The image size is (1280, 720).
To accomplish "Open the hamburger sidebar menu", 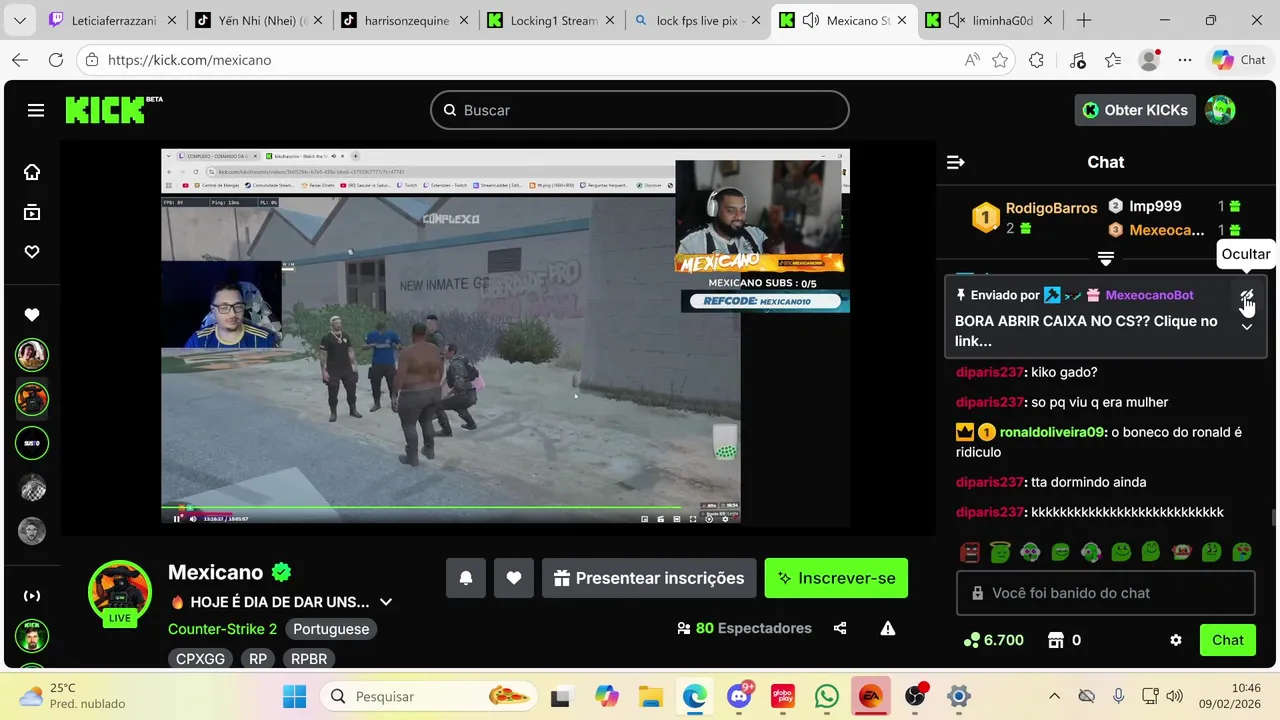I will [36, 110].
